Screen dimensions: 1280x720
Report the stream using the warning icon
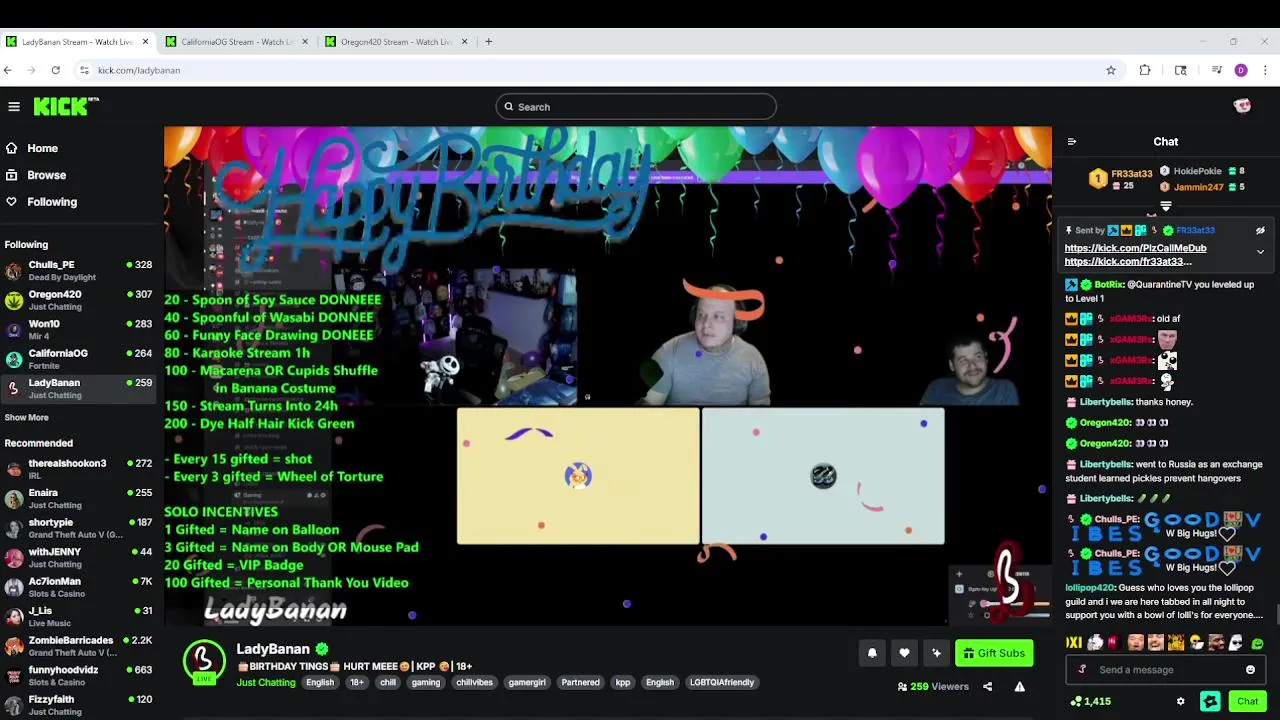pyautogui.click(x=1019, y=687)
